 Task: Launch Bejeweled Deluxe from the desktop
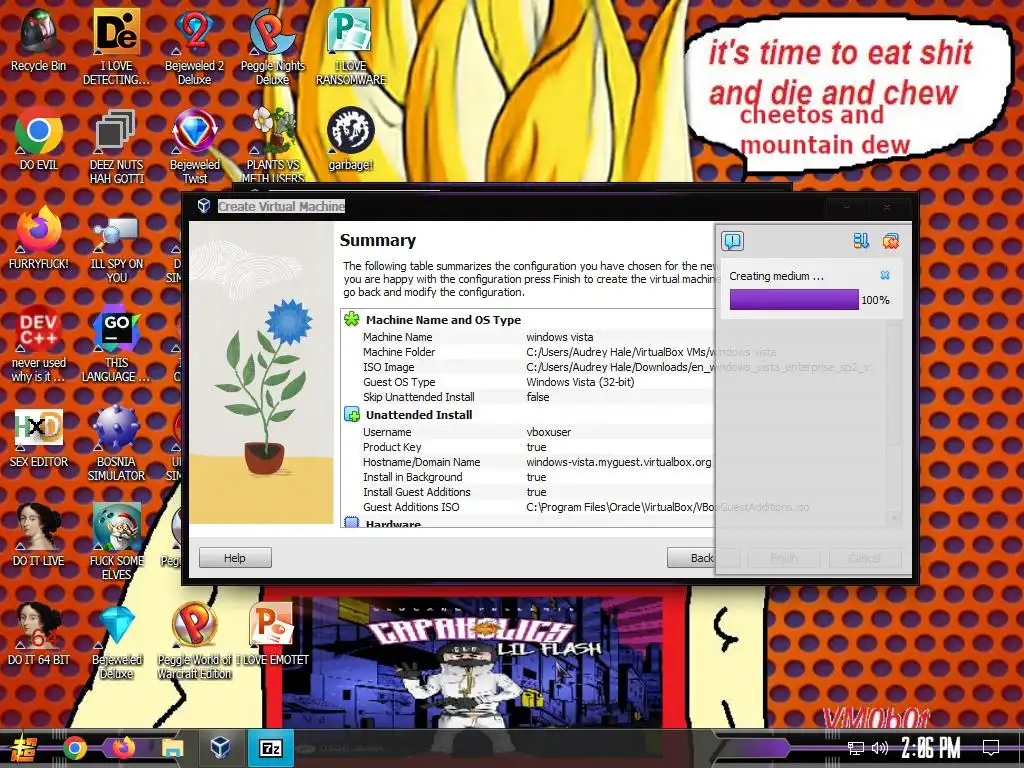pos(116,641)
